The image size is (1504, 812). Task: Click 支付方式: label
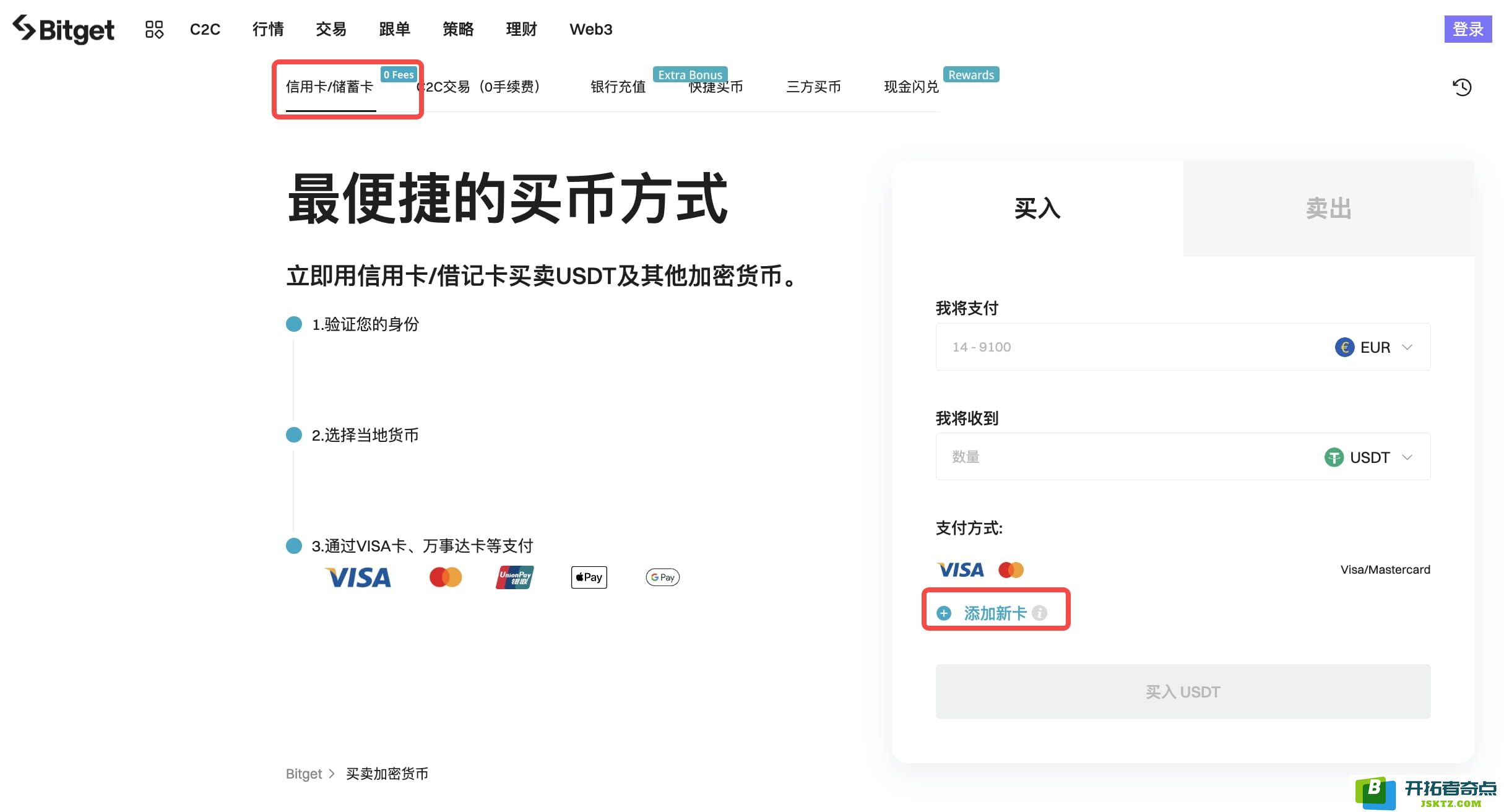[969, 528]
